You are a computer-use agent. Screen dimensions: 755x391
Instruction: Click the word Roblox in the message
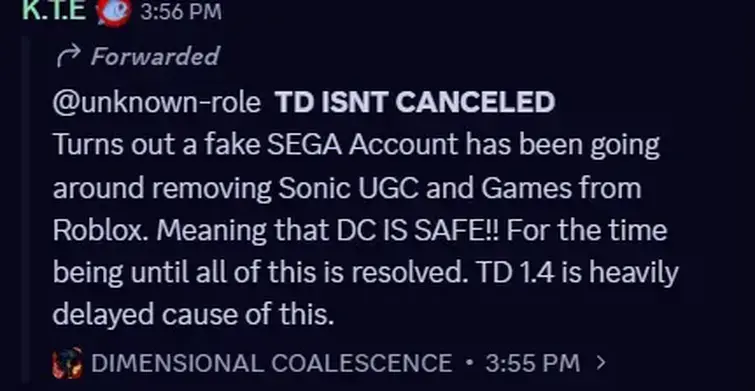tap(101, 230)
